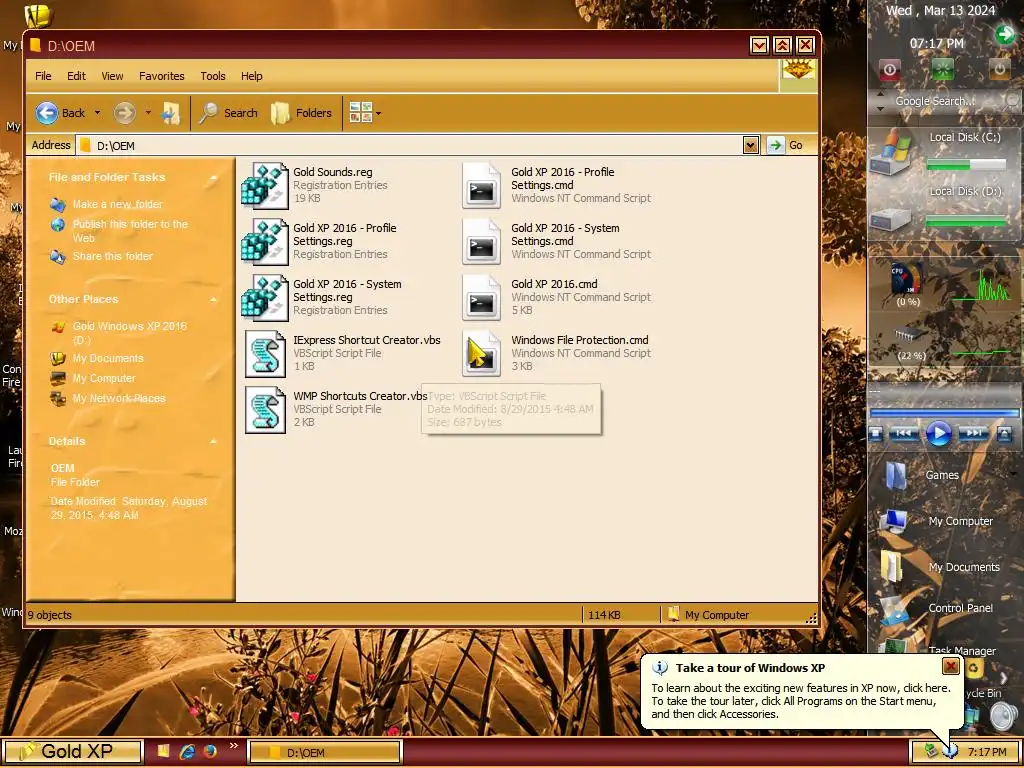
Task: Open the Favorites menu
Action: [x=161, y=76]
